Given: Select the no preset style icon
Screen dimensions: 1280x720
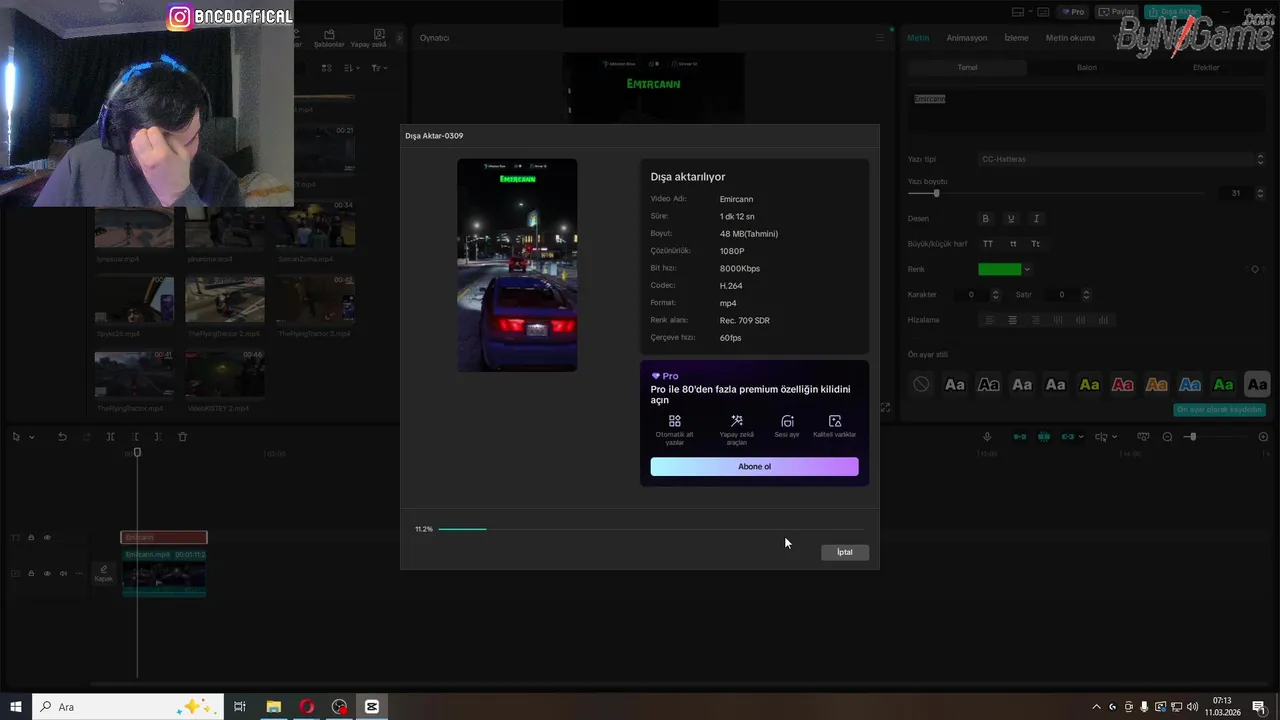Looking at the screenshot, I should 921,384.
